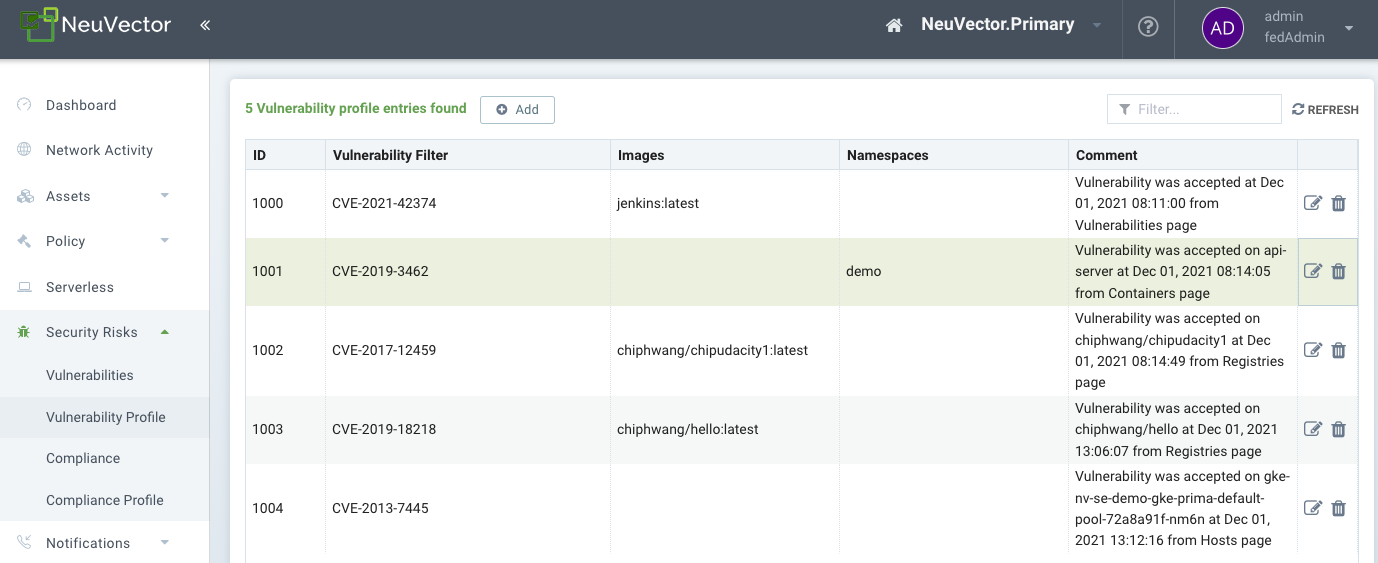
Task: Open NeuVector.Primary cluster dropdown
Action: coord(1097,26)
